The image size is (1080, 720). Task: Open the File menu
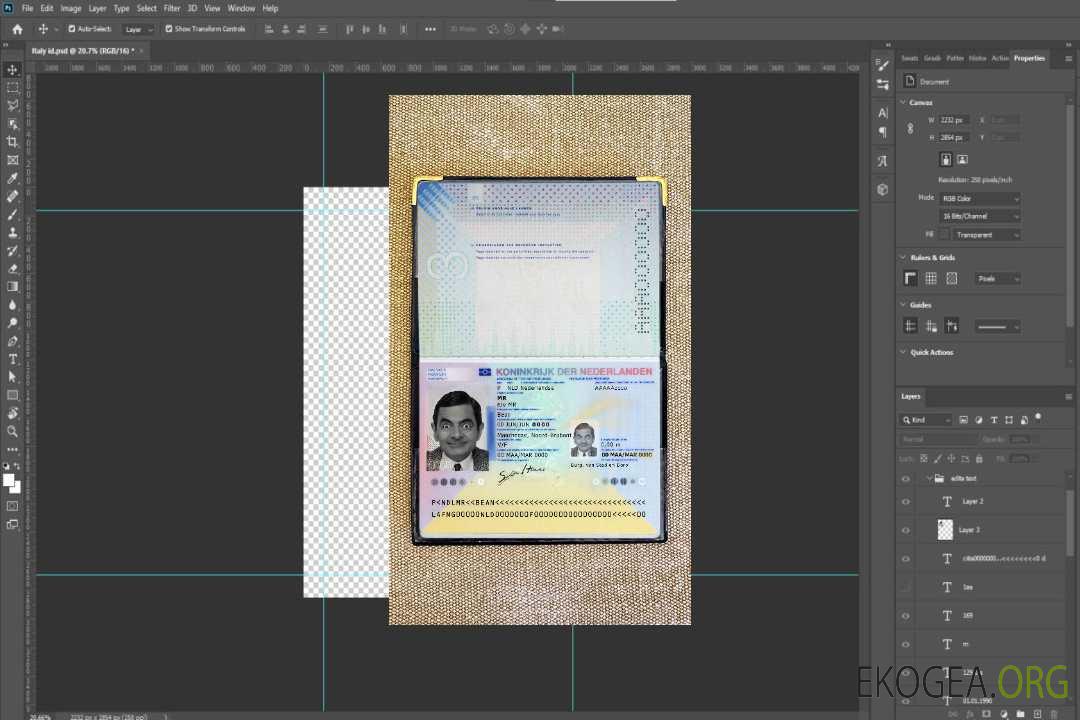tap(28, 8)
